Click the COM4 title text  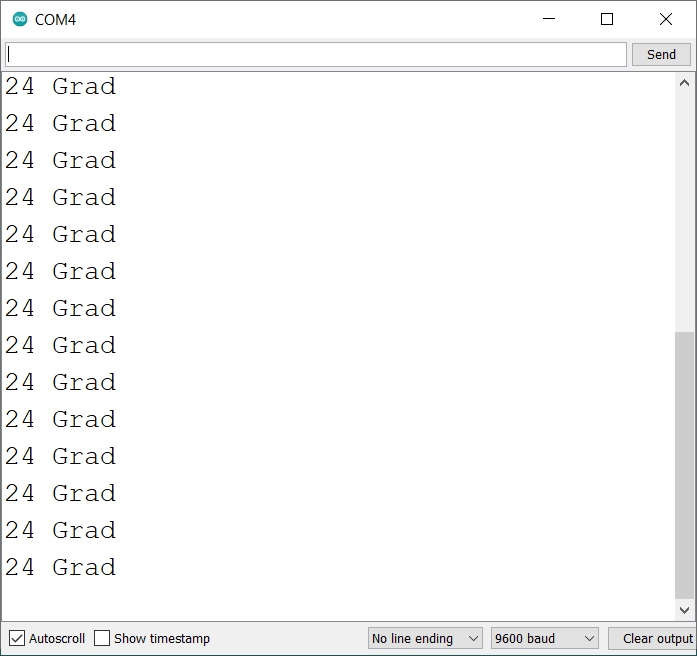point(55,19)
